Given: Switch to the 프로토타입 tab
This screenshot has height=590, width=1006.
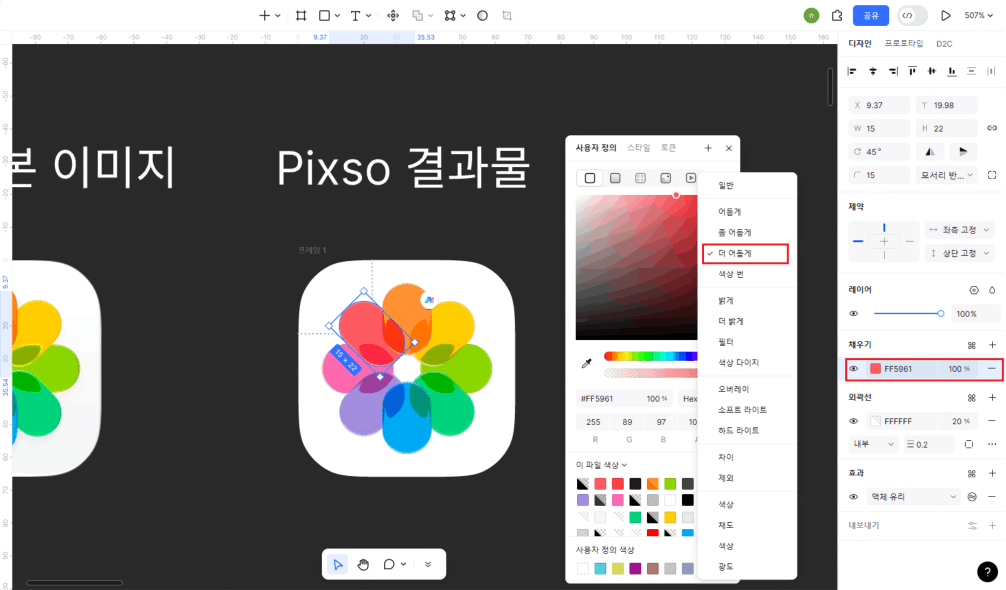Looking at the screenshot, I should pos(903,44).
